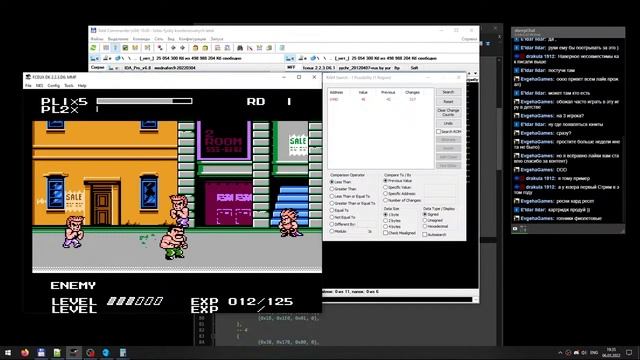Click the volume icon in system tray
The height and width of the screenshot is (360, 640).
click(x=584, y=353)
